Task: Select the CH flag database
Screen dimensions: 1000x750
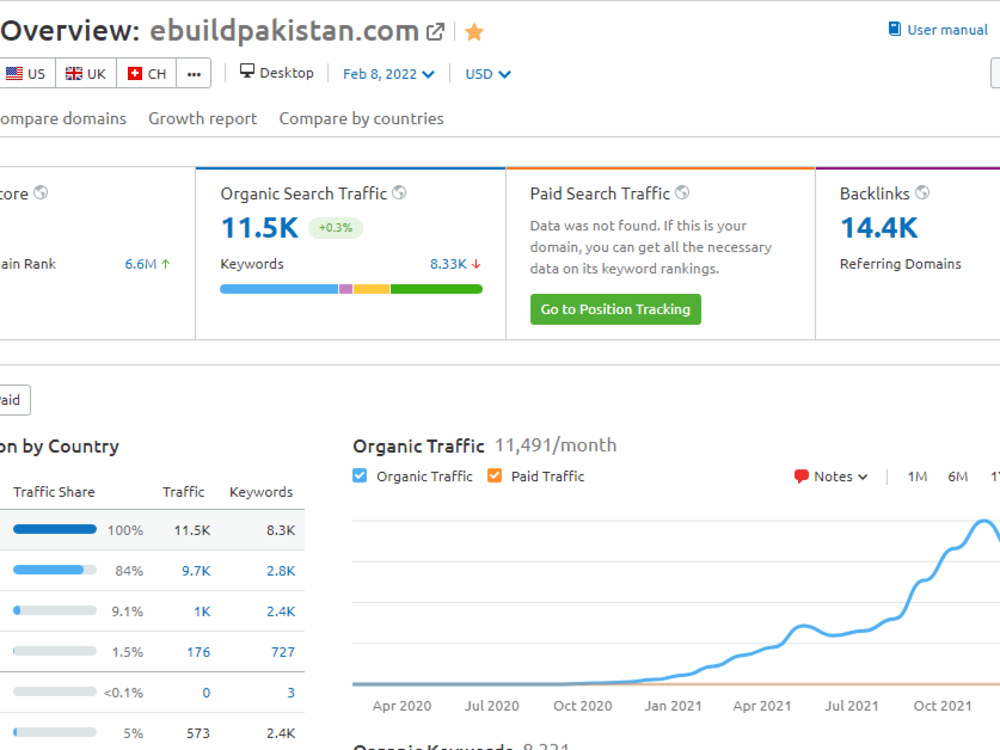Action: tap(147, 74)
